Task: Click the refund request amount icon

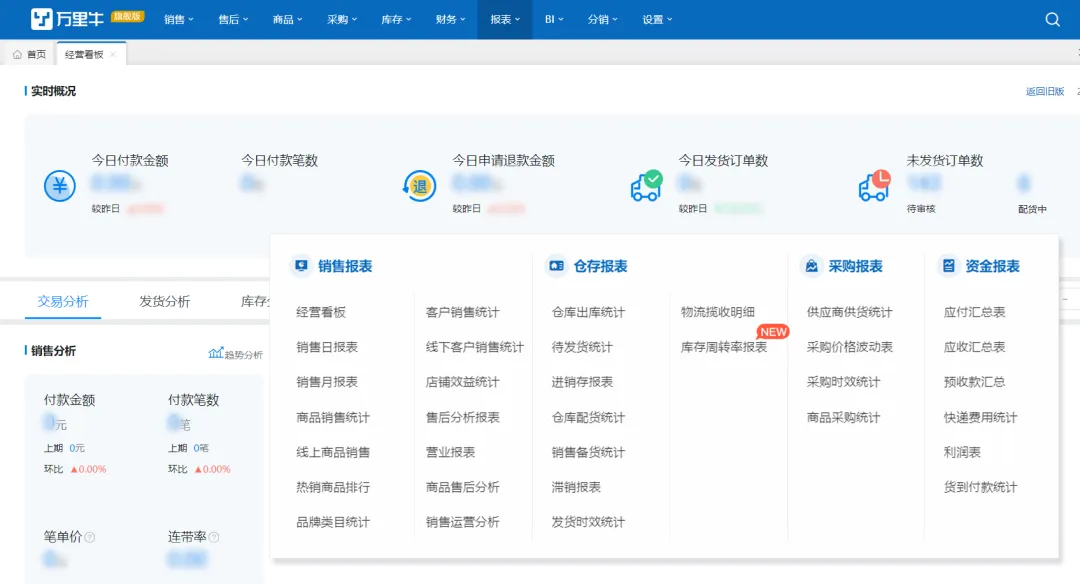Action: pos(419,186)
